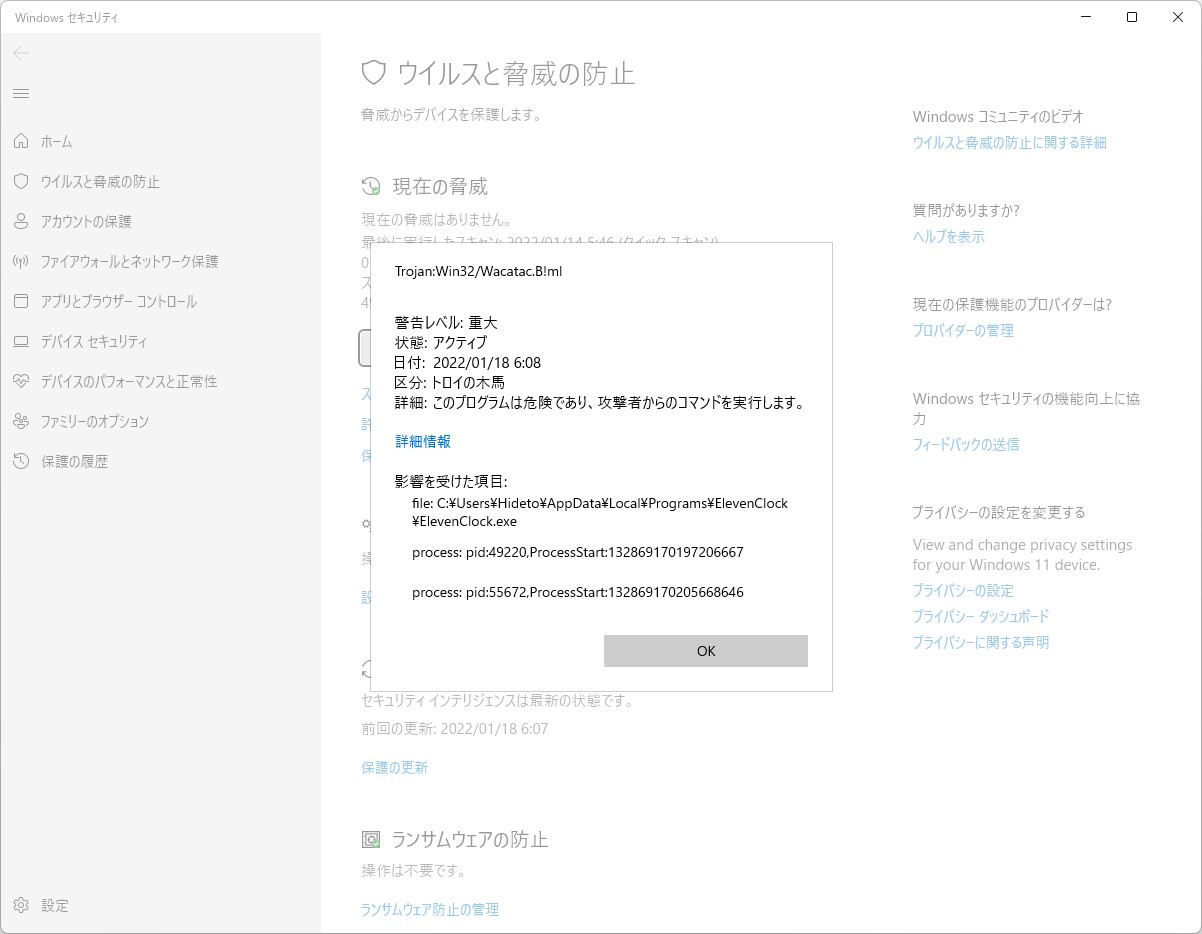Open プライバシー ダッシュボード
This screenshot has height=934, width=1202.
coord(980,617)
